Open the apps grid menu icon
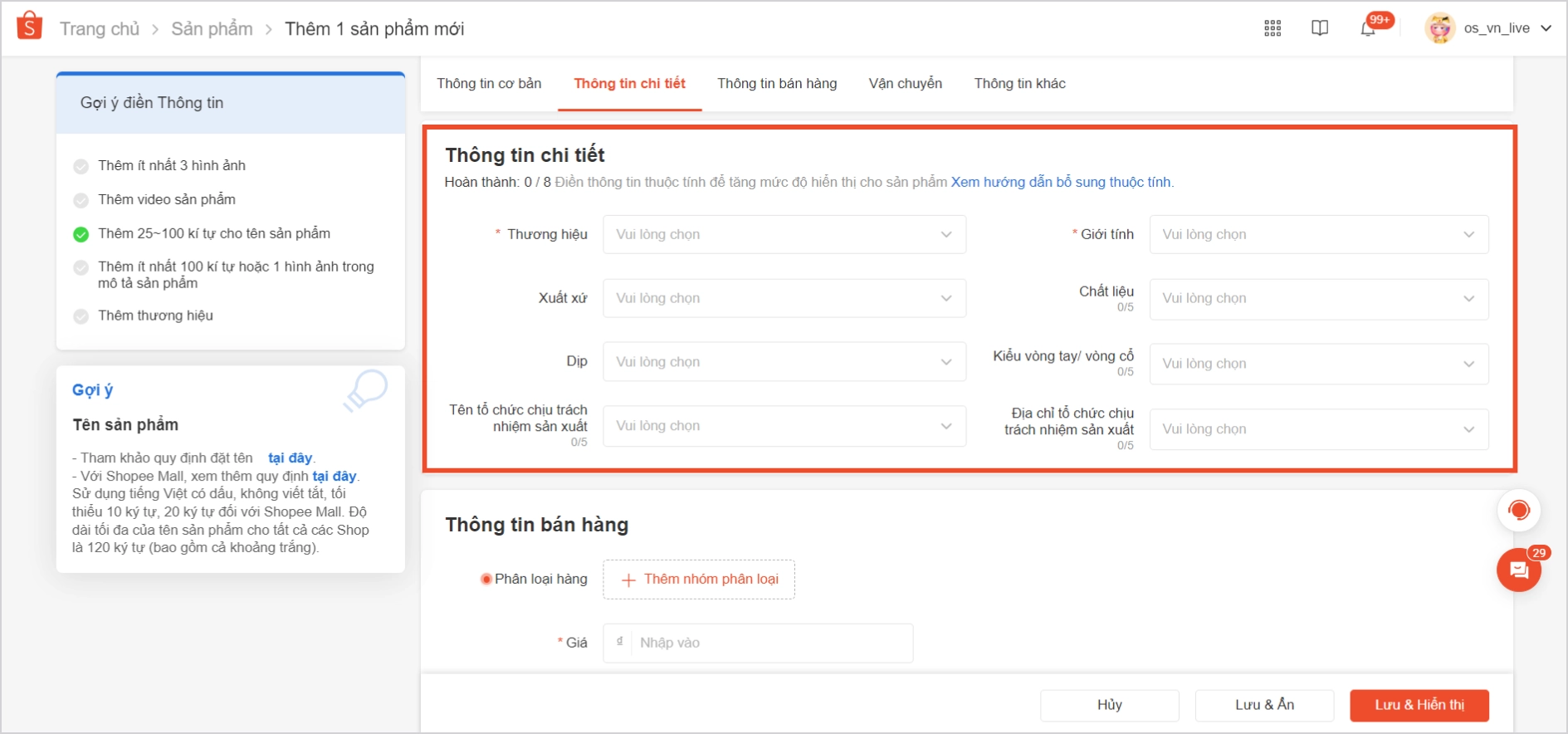The image size is (1568, 734). click(x=1272, y=28)
